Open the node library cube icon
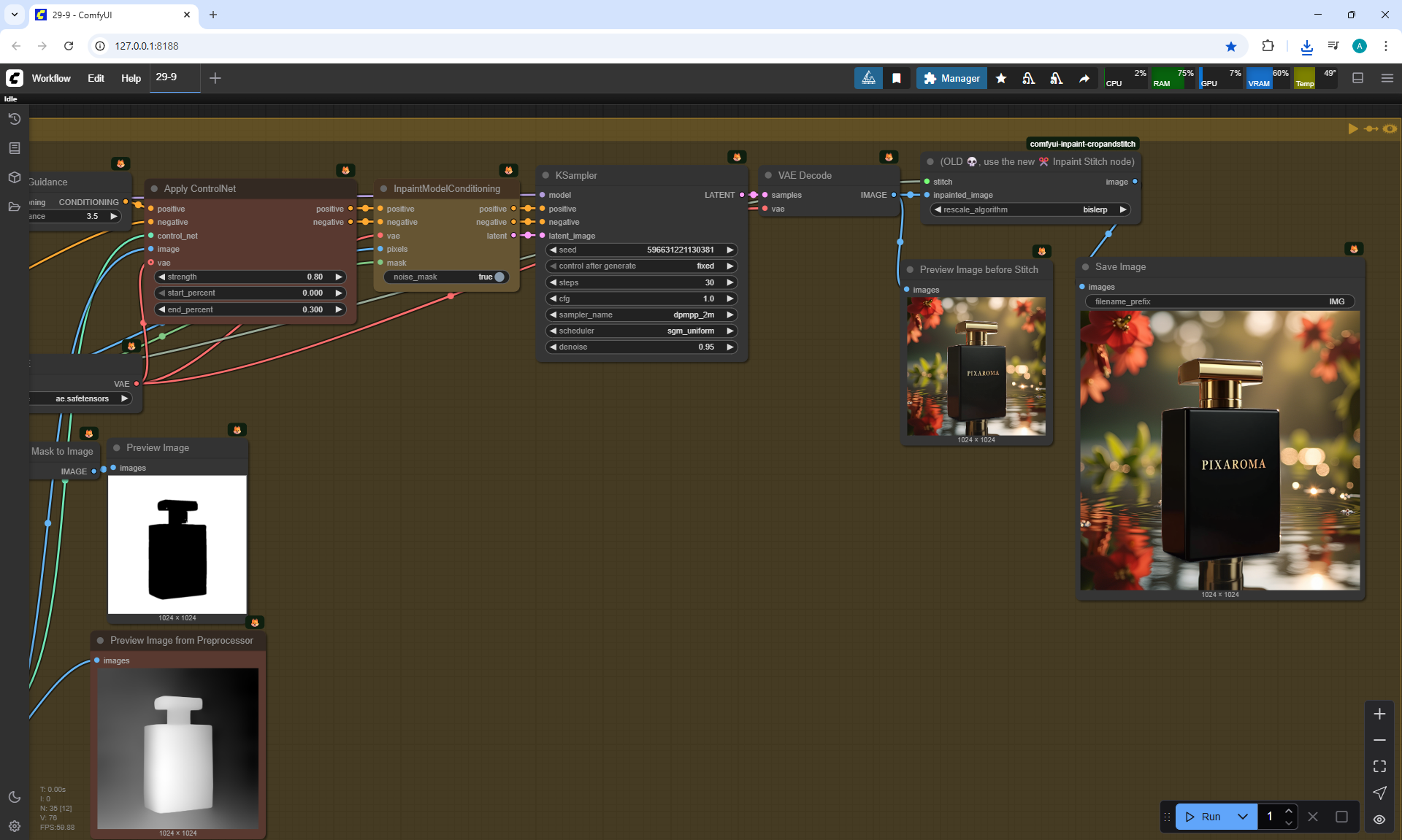The height and width of the screenshot is (840, 1402). (x=14, y=177)
